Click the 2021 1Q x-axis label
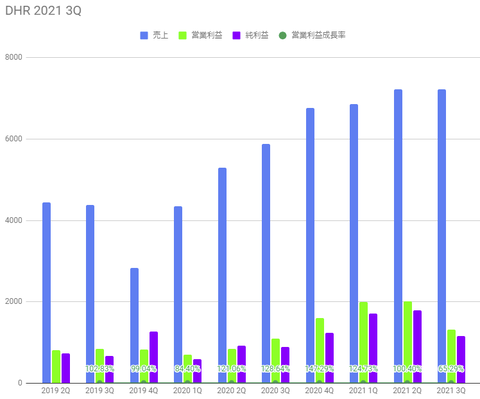 [363, 390]
